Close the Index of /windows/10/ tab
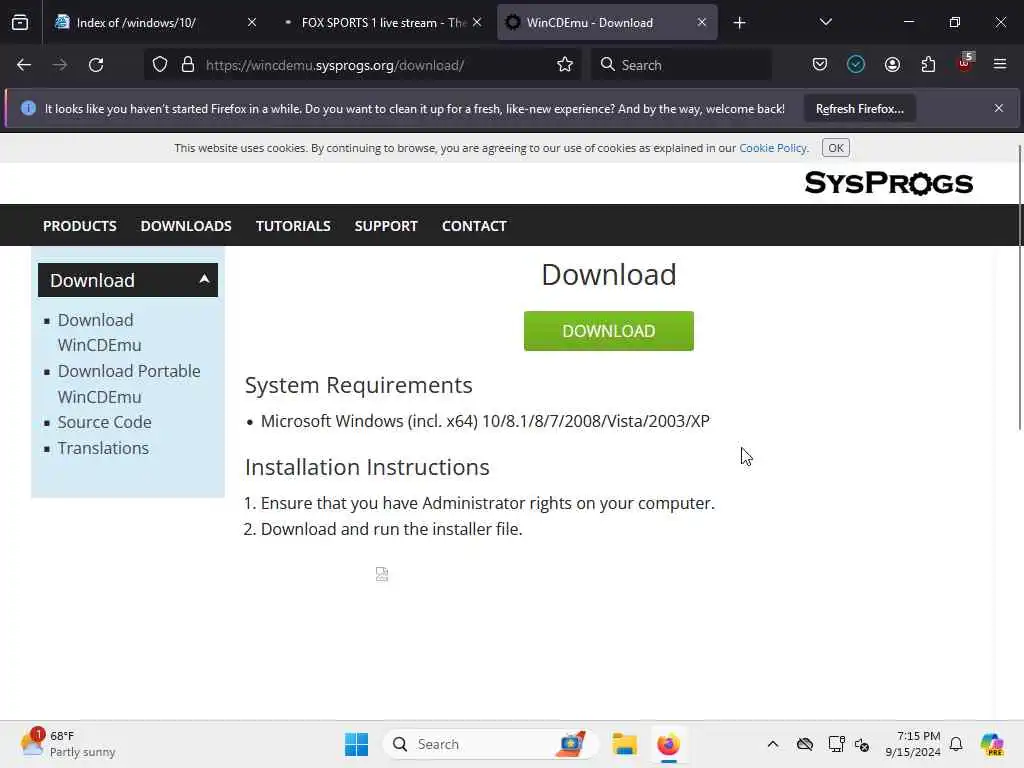 252,23
